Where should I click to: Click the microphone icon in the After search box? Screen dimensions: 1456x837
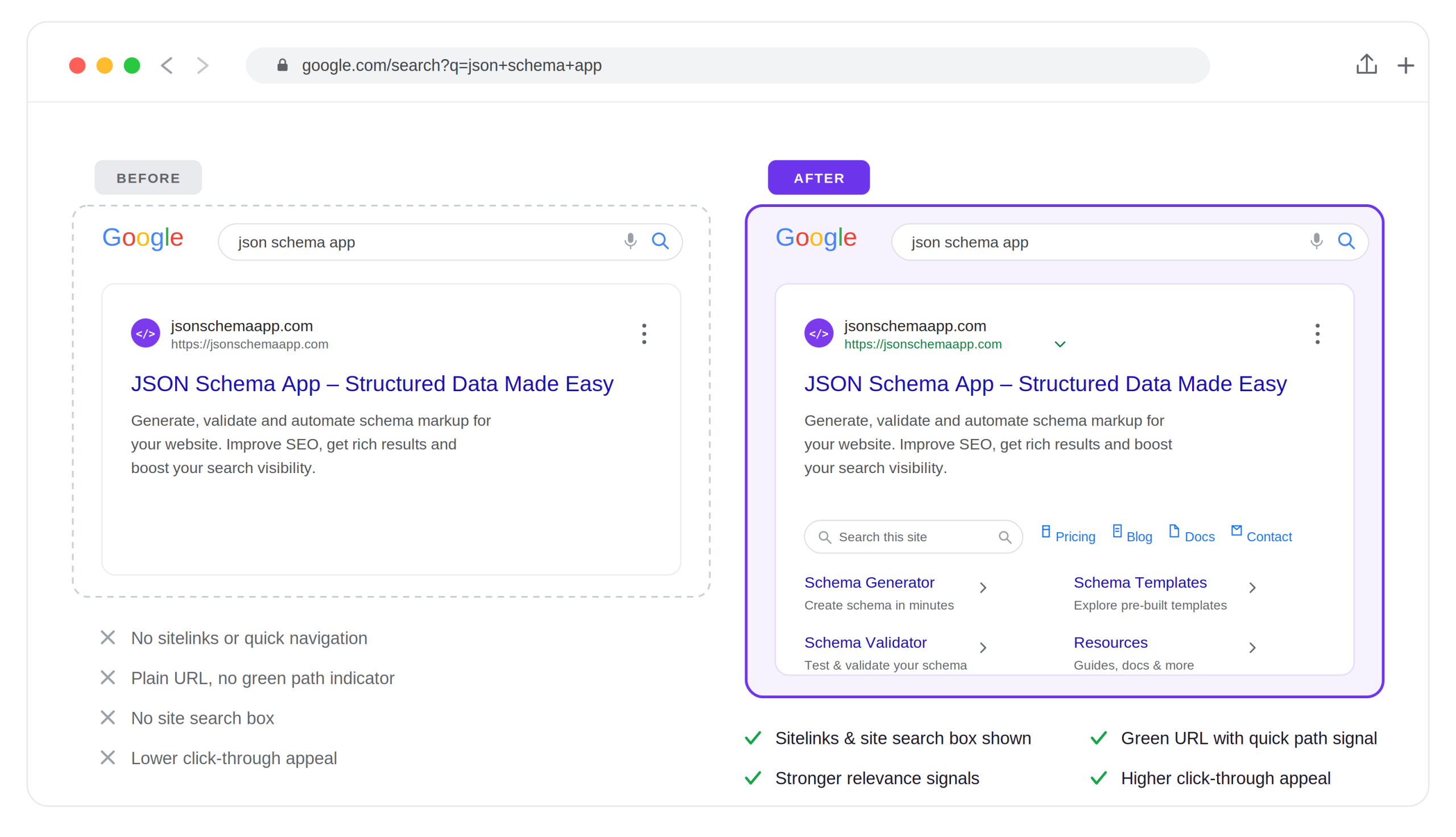coord(1316,241)
